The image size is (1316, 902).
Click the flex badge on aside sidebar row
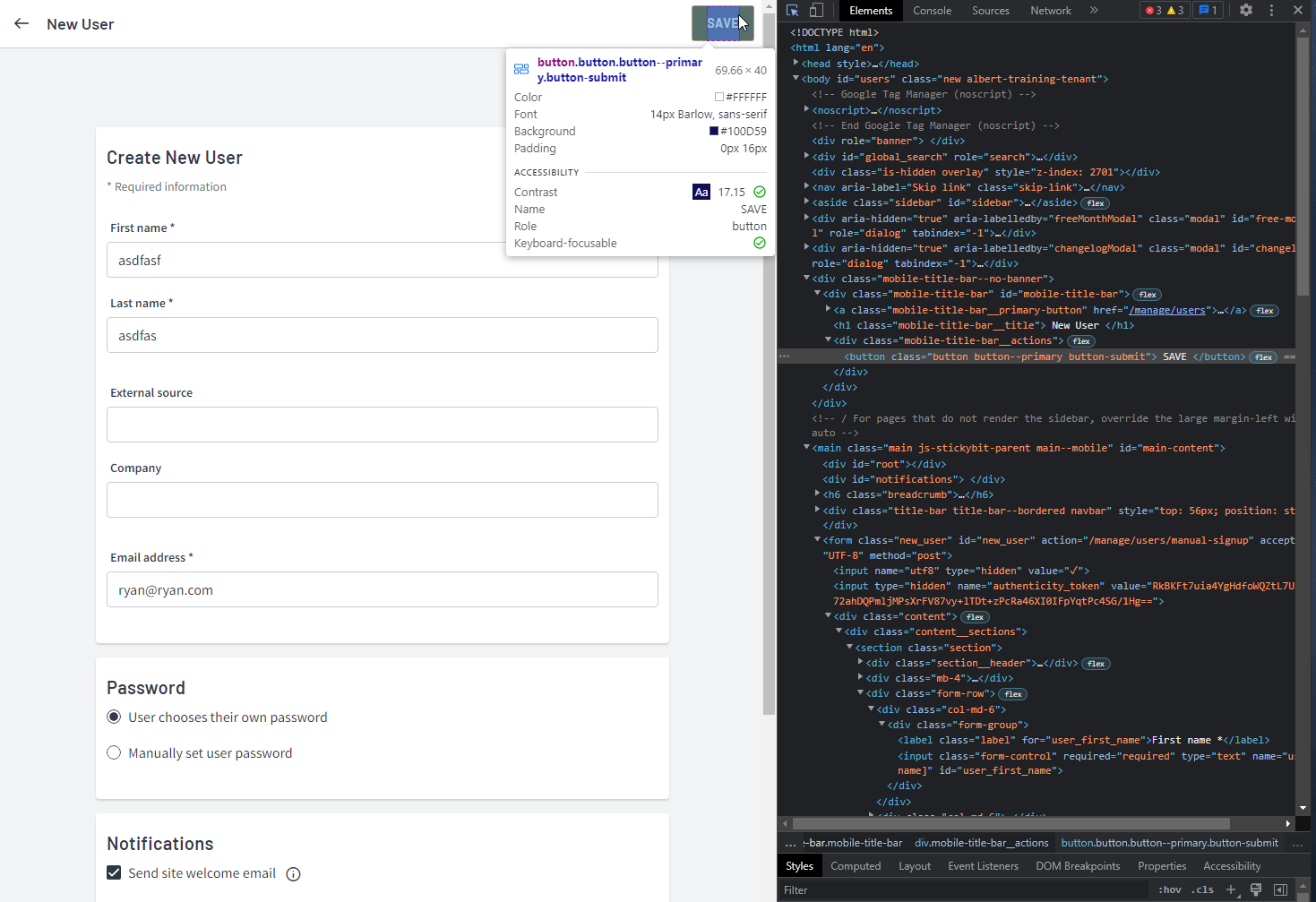(x=1096, y=203)
